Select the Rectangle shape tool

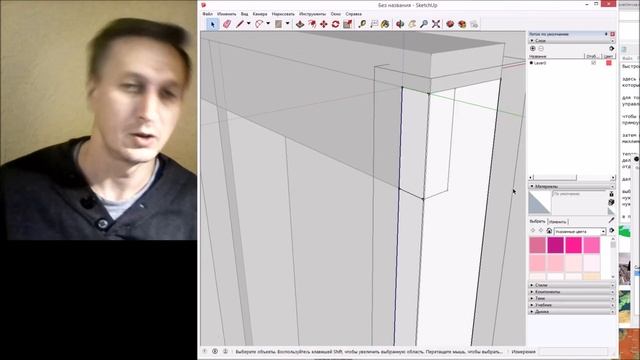278,24
